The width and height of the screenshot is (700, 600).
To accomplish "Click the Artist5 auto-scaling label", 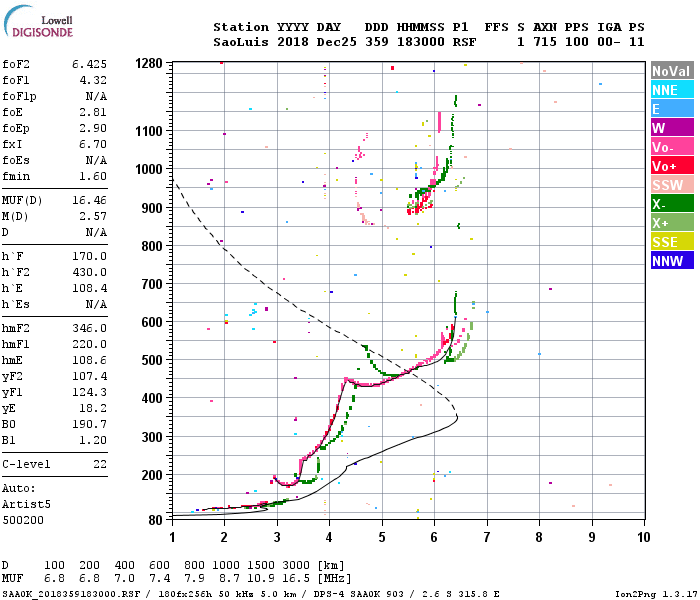I will (26, 505).
